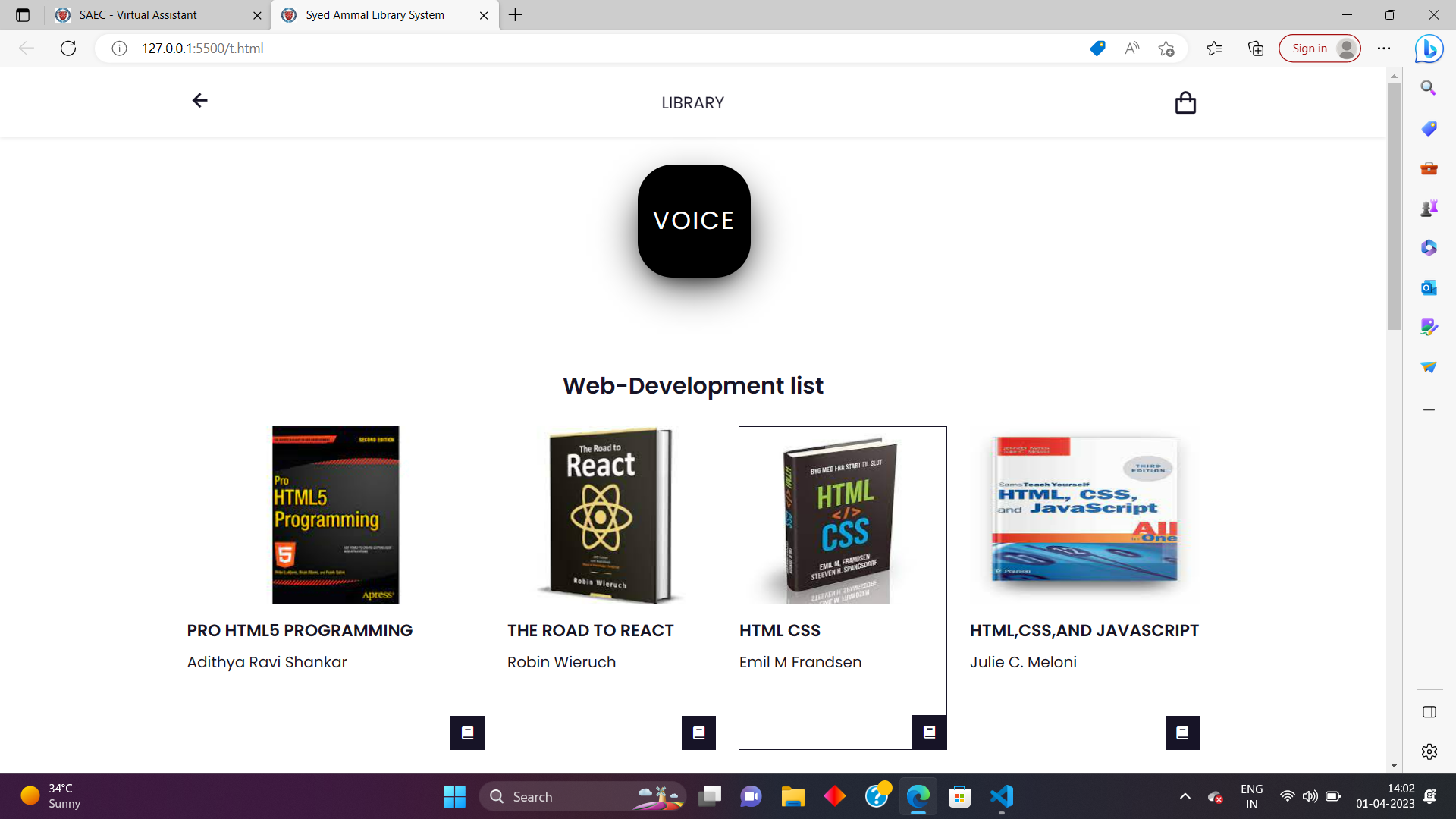Open a new browser tab
The image size is (1456, 819).
[516, 15]
